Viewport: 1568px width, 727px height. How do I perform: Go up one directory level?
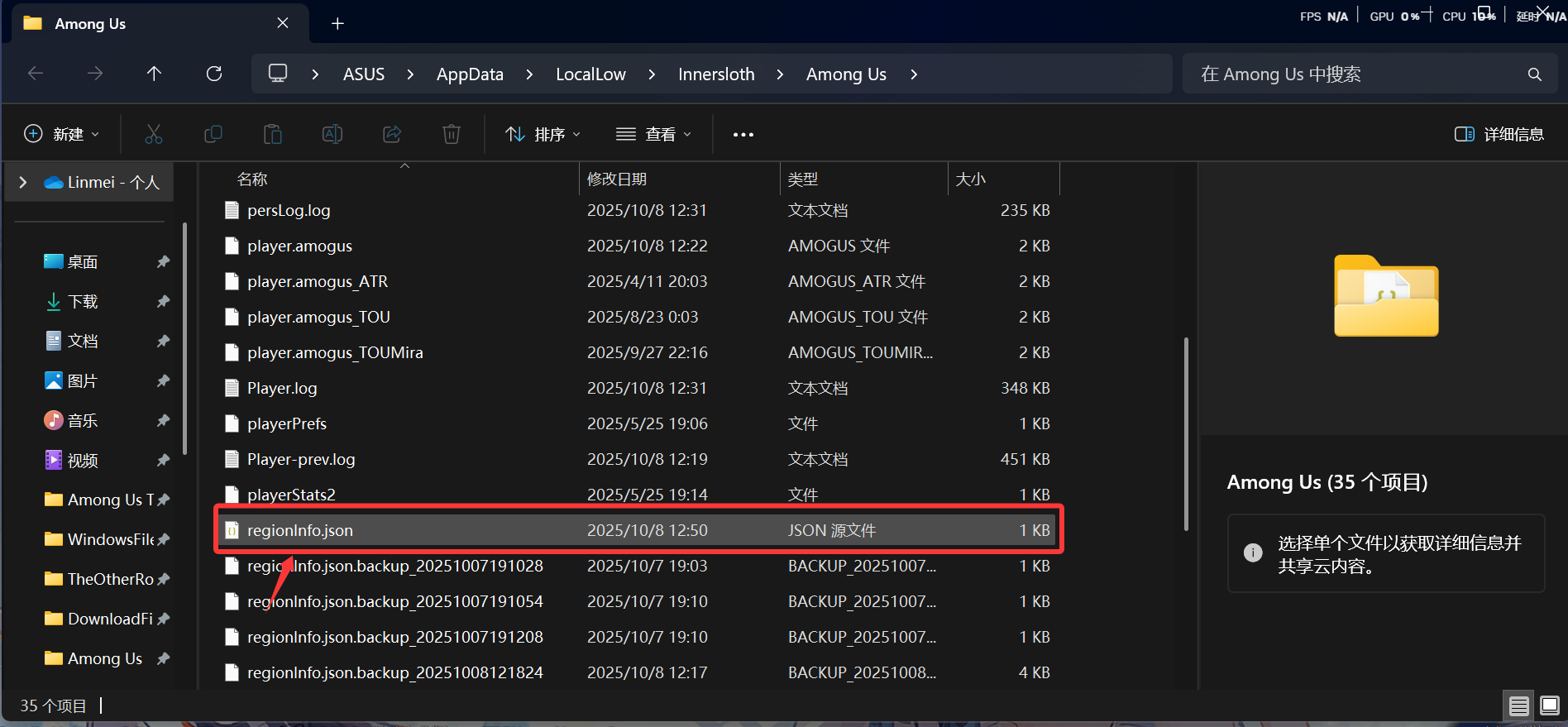click(154, 74)
